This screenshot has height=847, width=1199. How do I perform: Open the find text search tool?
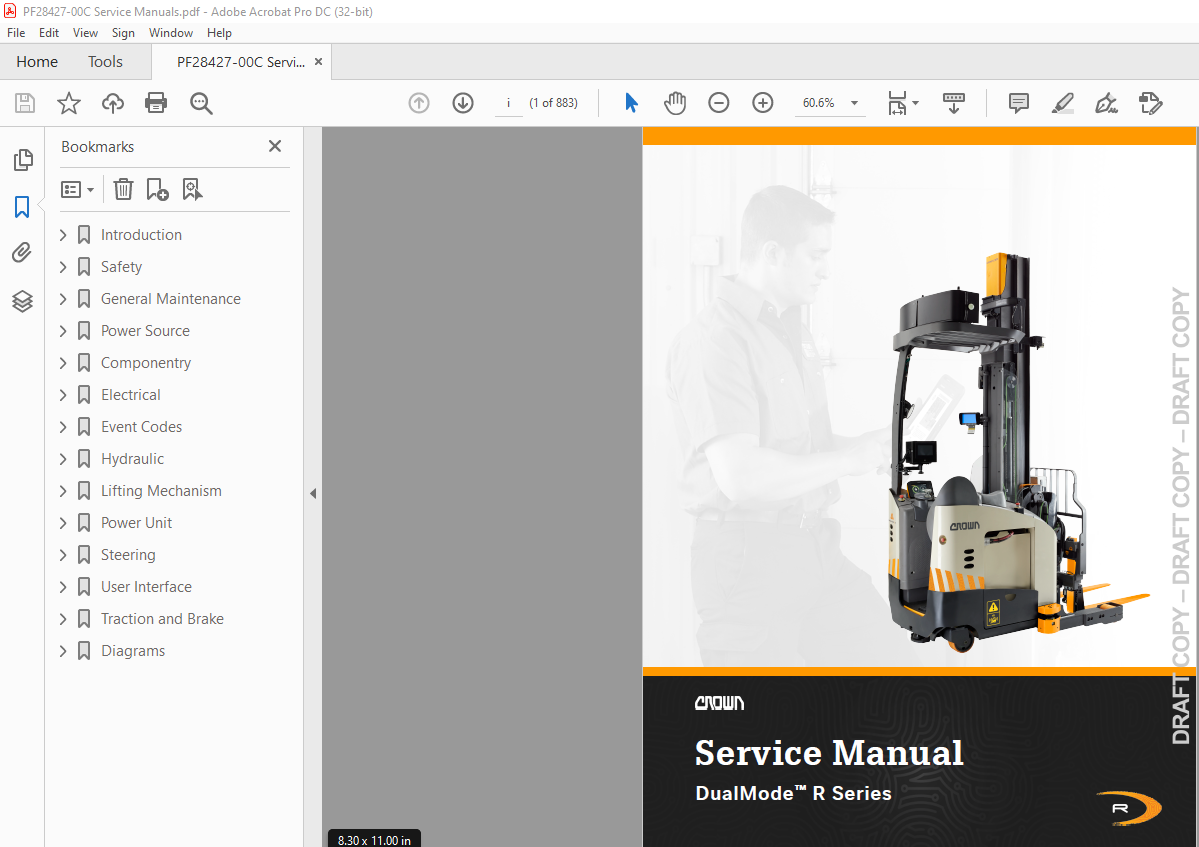pos(201,103)
